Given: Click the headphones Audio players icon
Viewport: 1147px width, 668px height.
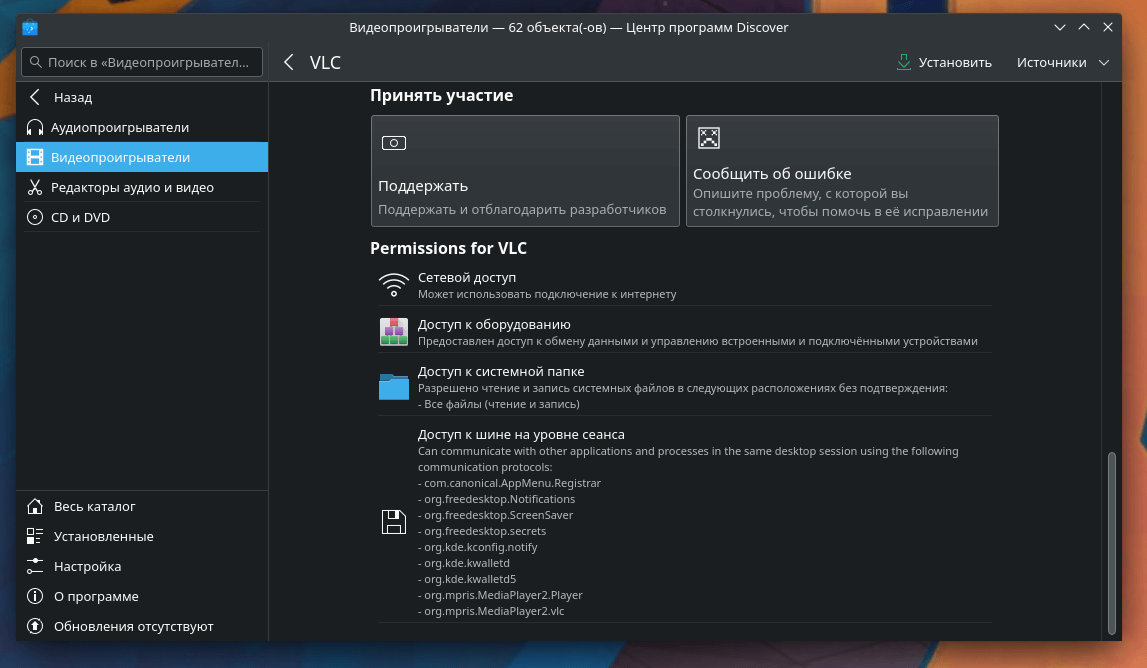Looking at the screenshot, I should (x=35, y=128).
